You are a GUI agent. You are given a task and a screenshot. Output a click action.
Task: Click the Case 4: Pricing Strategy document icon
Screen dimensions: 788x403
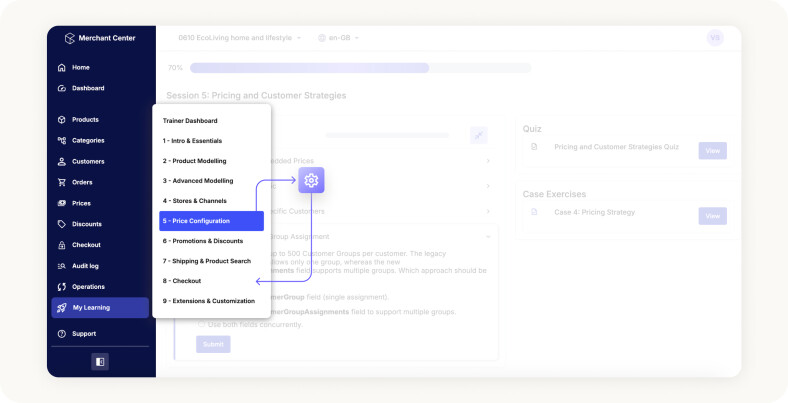[x=534, y=212]
